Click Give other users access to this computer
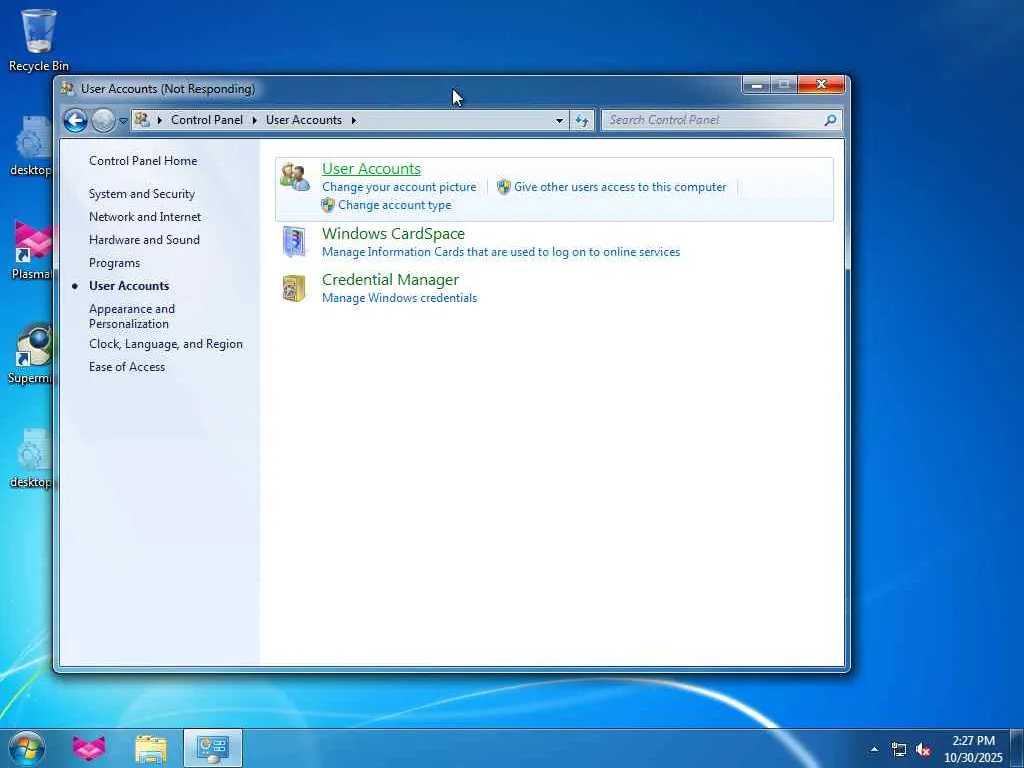 (x=620, y=187)
